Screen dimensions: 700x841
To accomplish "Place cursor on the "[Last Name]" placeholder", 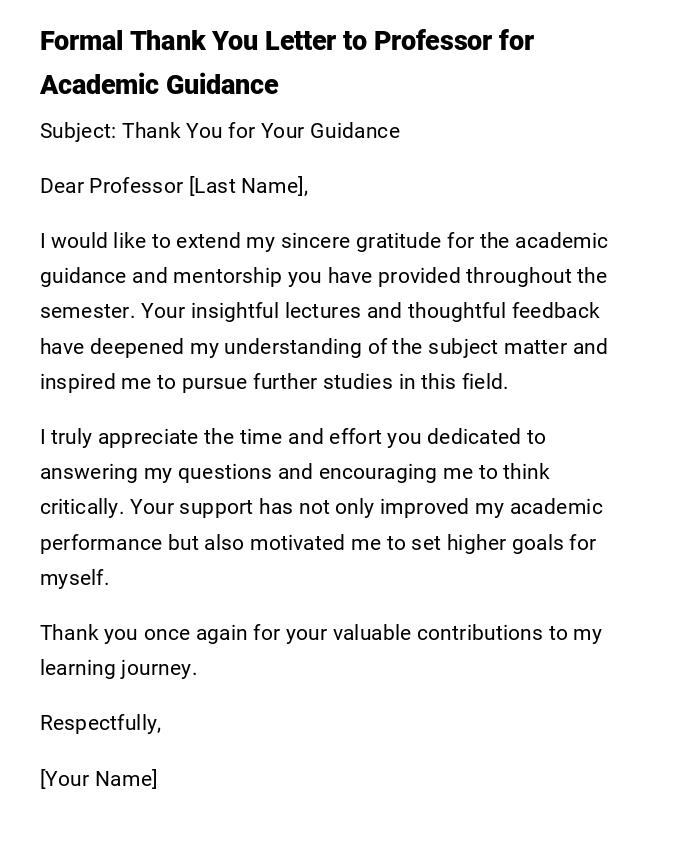I will 248,186.
